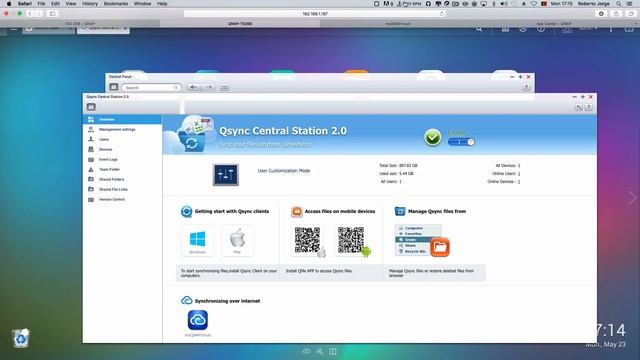Click the Android Qfile QR code
Image resolution: width=640 pixels, height=360 pixels.
(351, 240)
